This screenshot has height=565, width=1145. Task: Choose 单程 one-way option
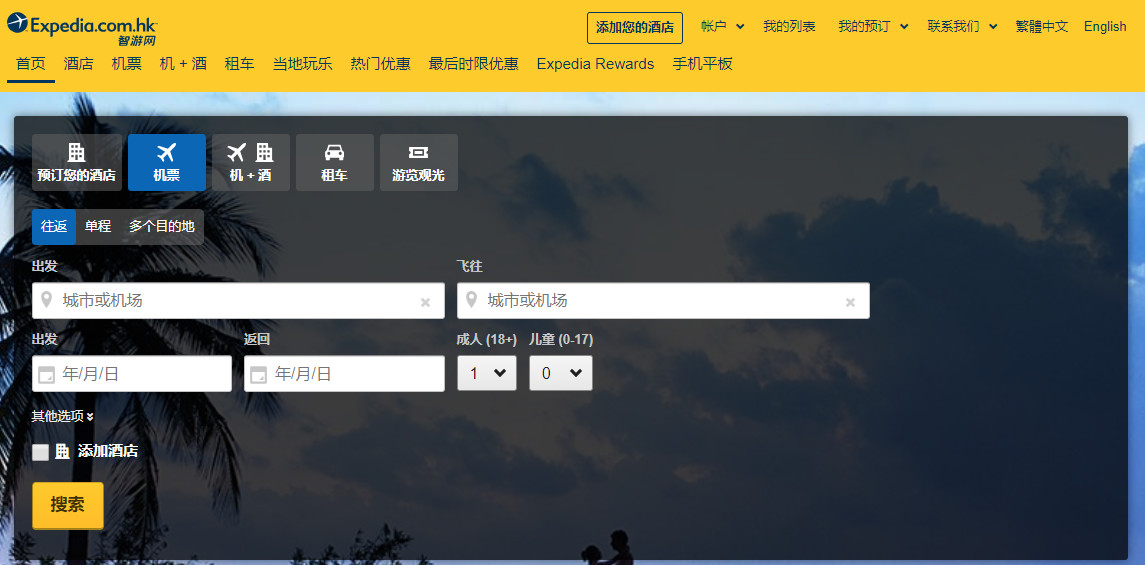click(98, 226)
